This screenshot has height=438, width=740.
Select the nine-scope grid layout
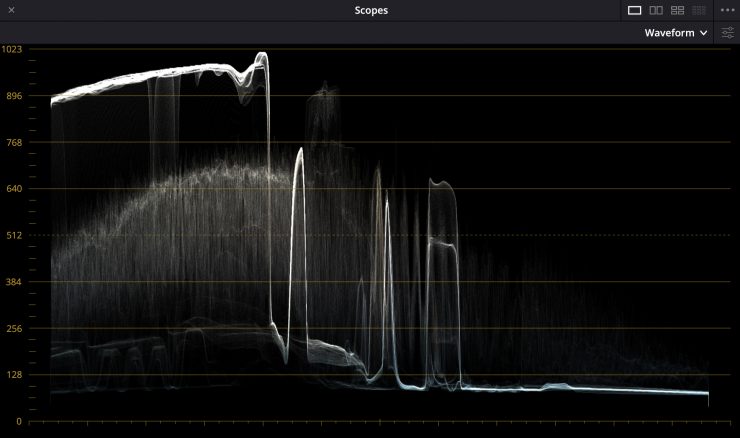coord(699,10)
